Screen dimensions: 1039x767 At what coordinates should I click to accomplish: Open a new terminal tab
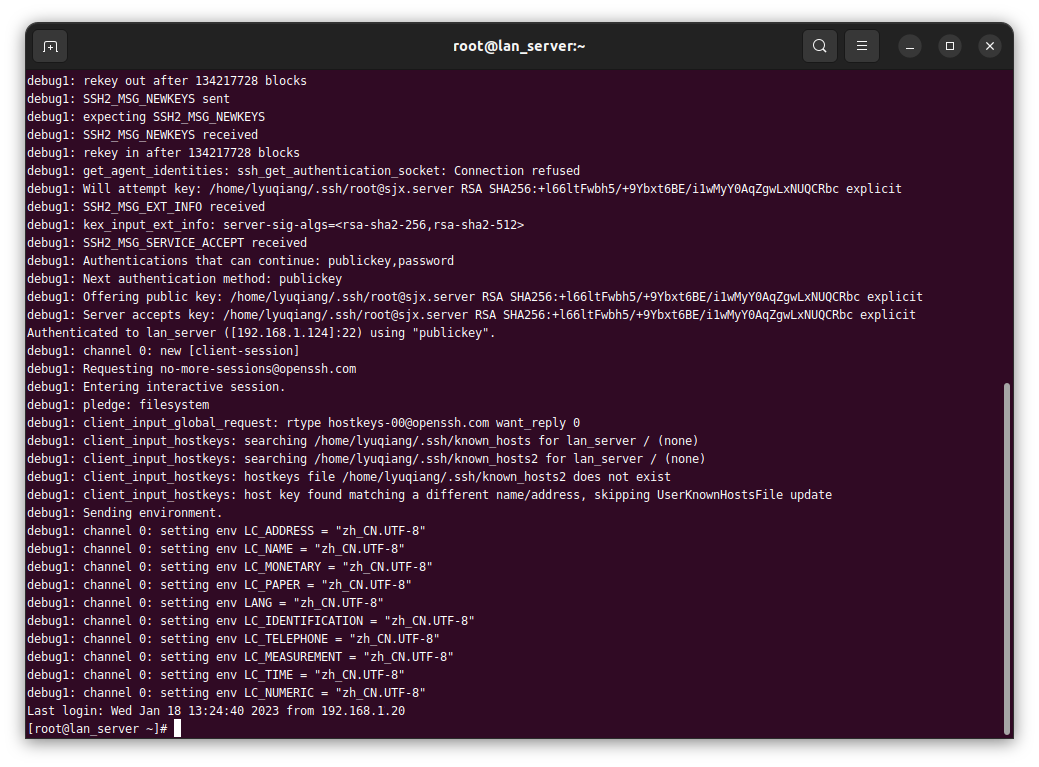pos(50,46)
